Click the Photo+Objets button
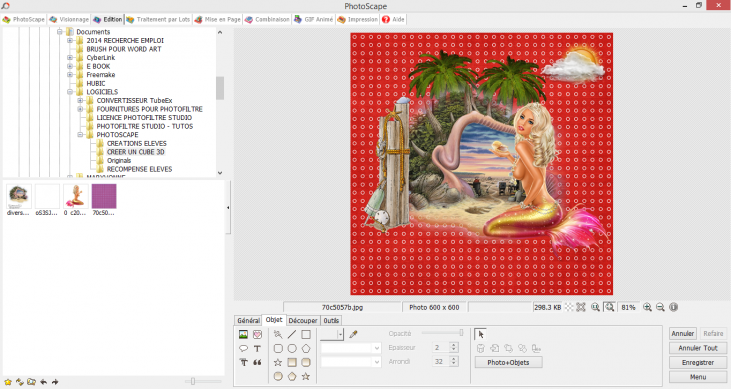 pyautogui.click(x=508, y=362)
